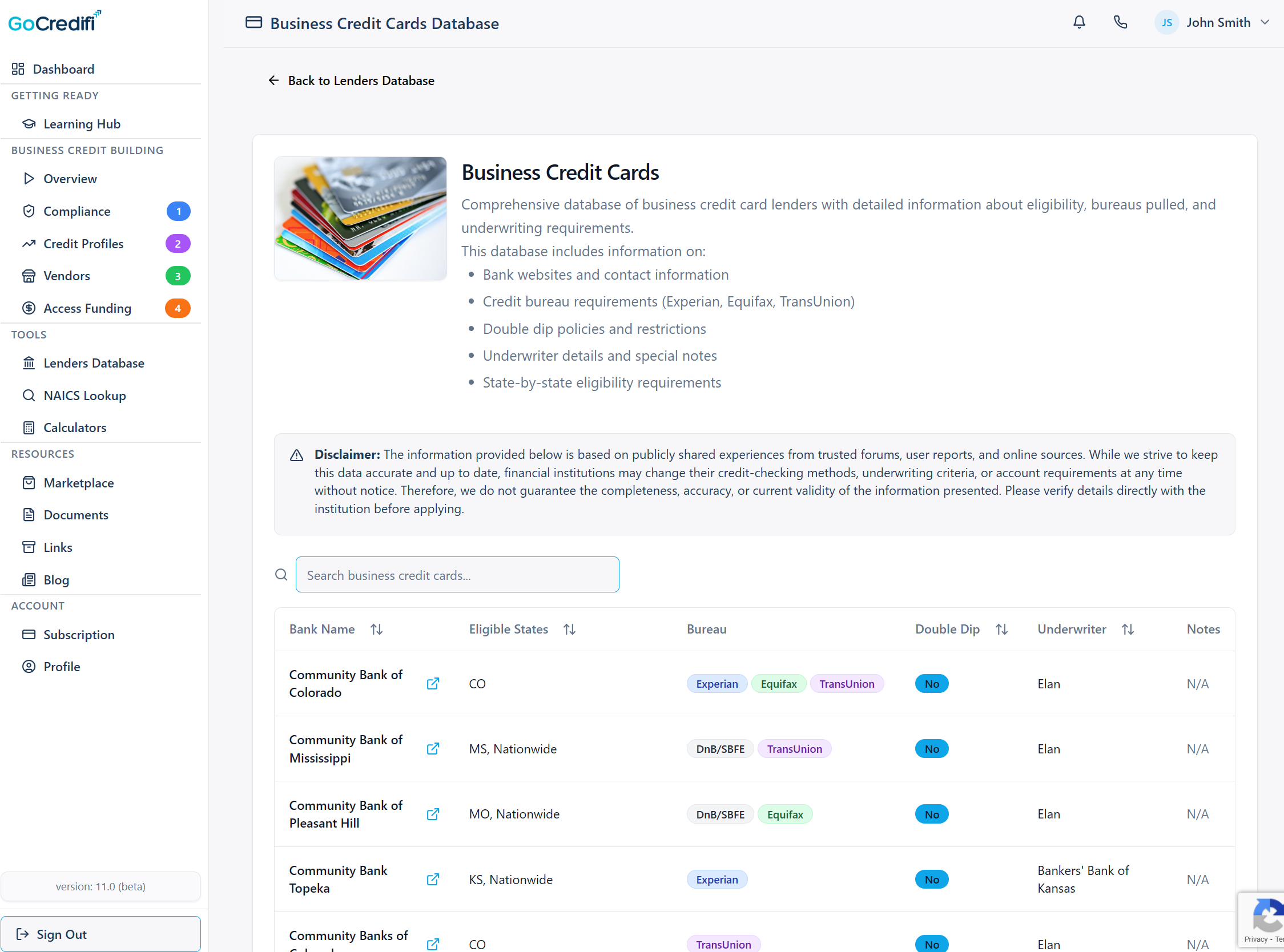This screenshot has width=1284, height=952.
Task: Open Community Bank of Colorado external link
Action: click(x=433, y=683)
